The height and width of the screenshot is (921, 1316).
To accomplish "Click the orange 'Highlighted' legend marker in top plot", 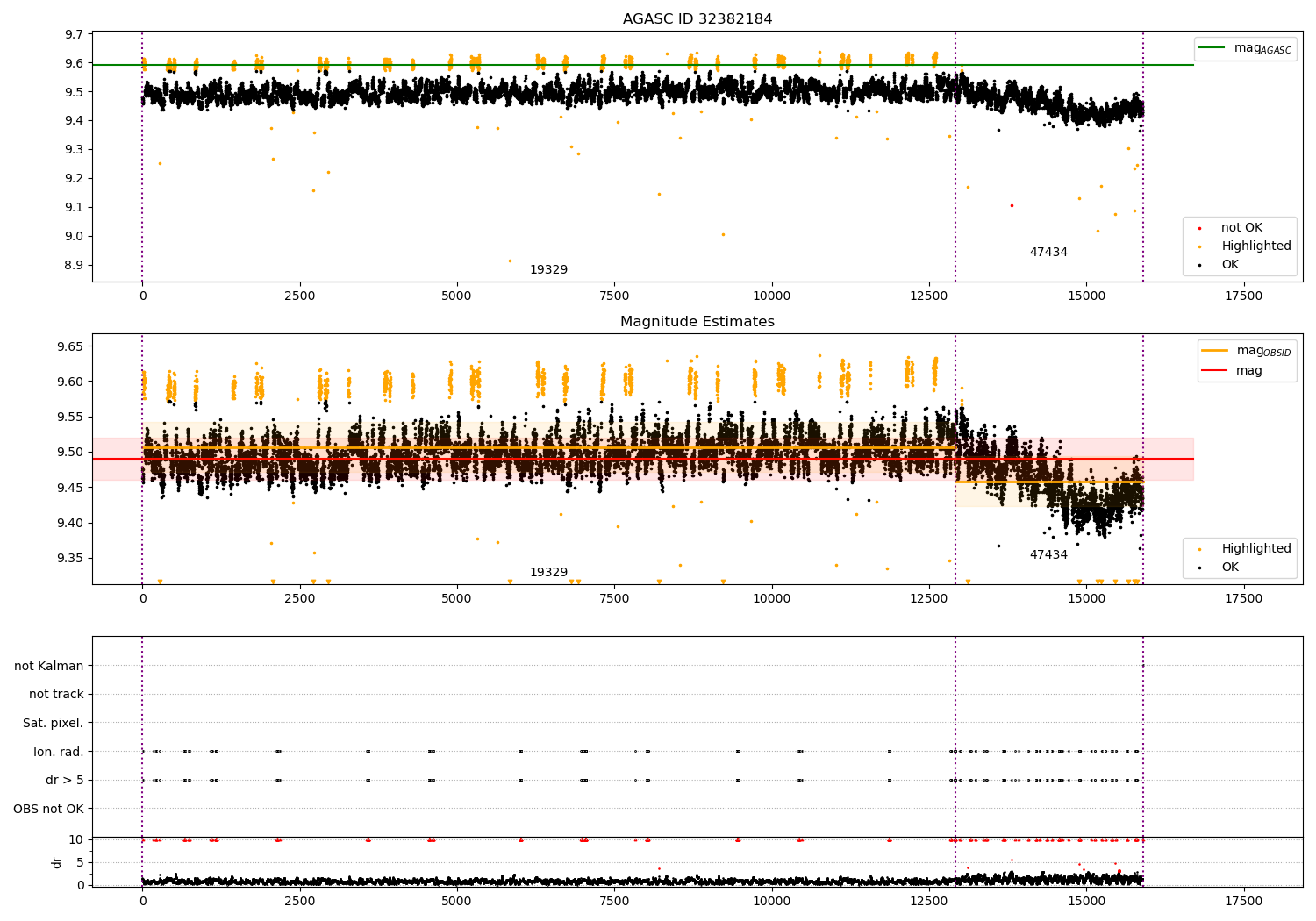I will 1199,246.
